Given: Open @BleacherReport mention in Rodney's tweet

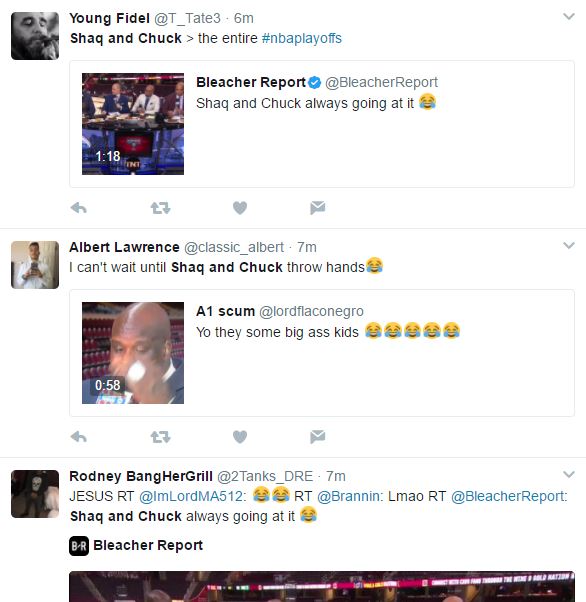Looking at the screenshot, I should pyautogui.click(x=509, y=496).
